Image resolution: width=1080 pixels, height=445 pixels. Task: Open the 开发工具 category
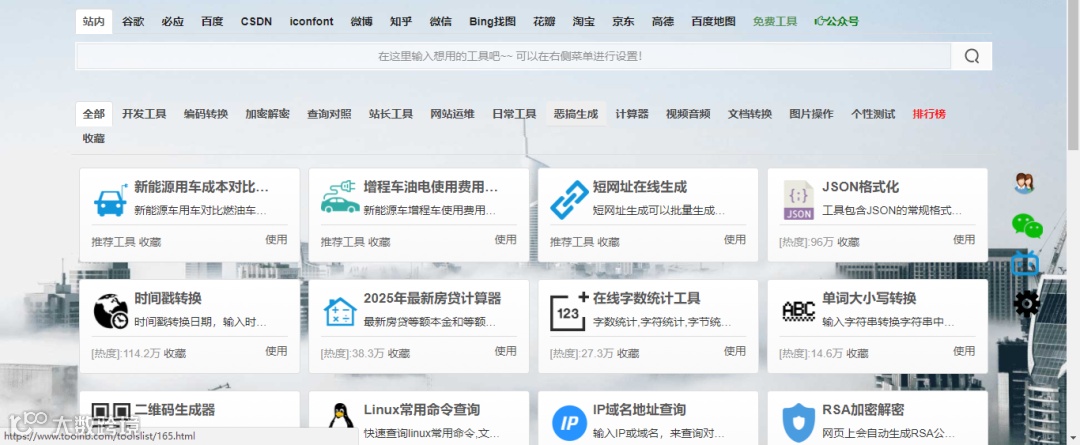tap(144, 114)
